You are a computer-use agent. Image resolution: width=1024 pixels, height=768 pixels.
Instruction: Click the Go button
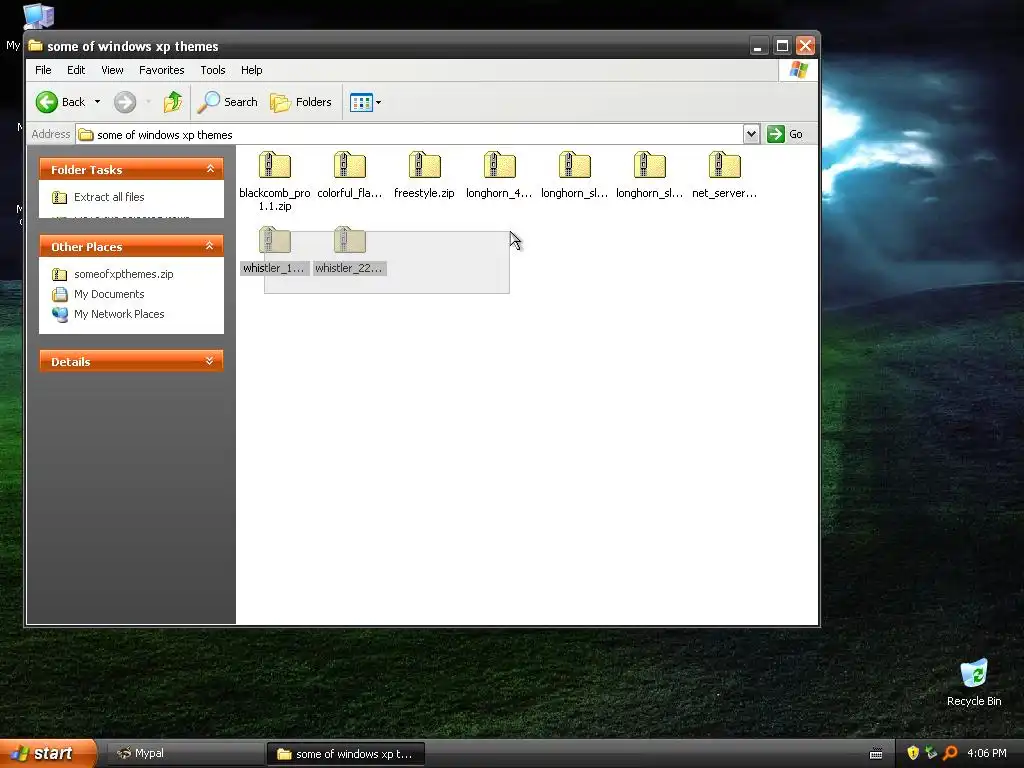point(785,134)
